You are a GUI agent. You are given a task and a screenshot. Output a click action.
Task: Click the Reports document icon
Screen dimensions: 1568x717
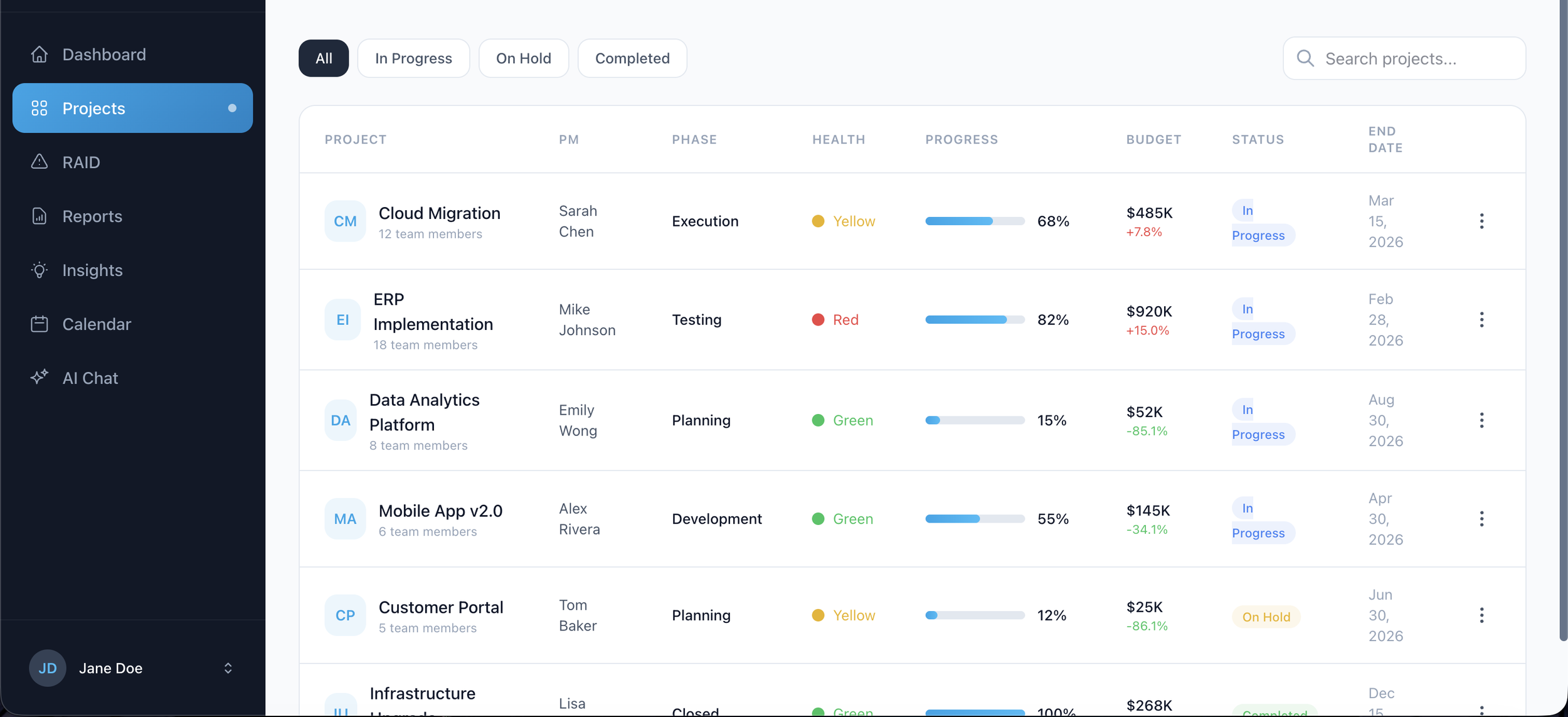tap(40, 216)
